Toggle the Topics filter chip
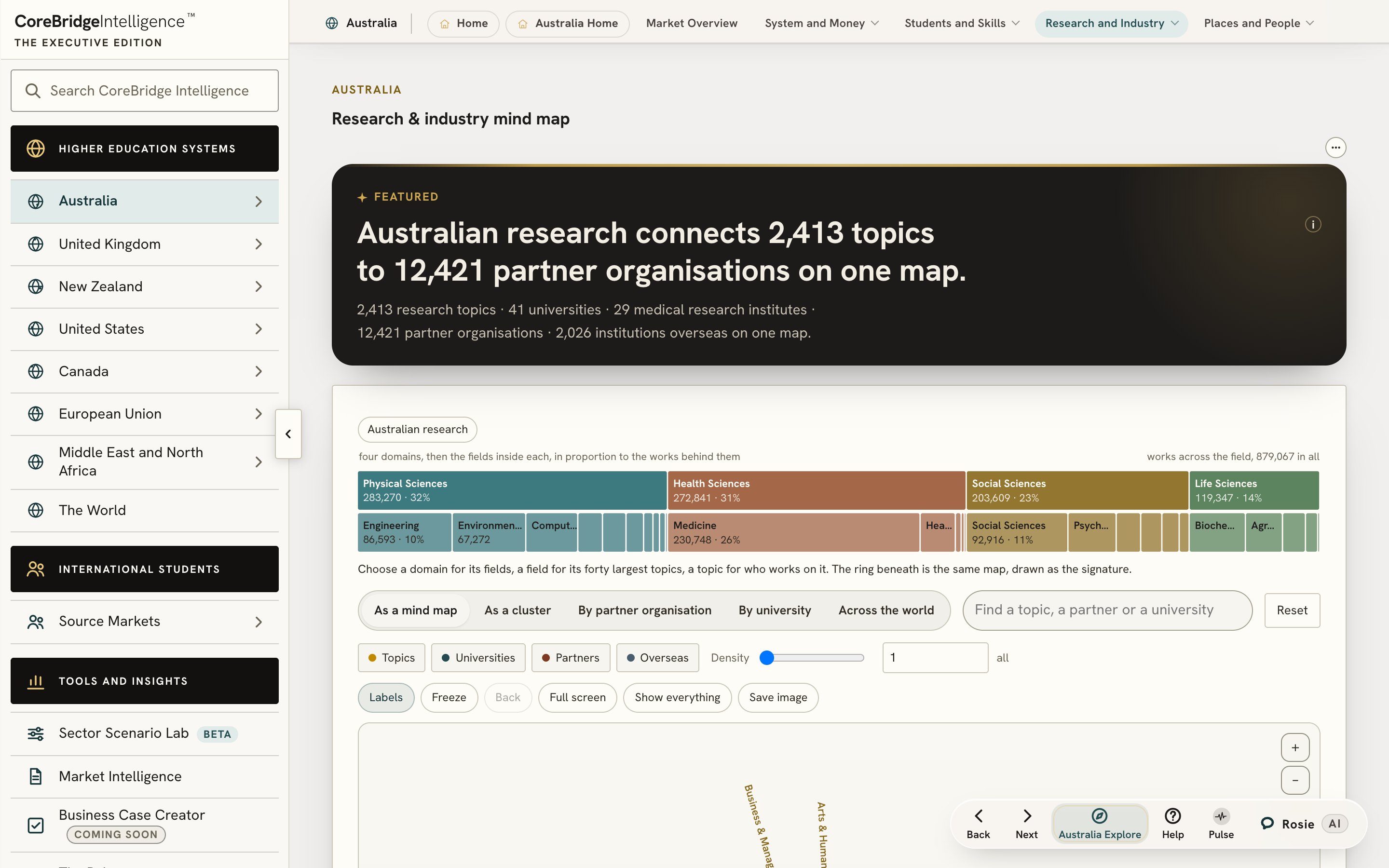 coord(392,658)
